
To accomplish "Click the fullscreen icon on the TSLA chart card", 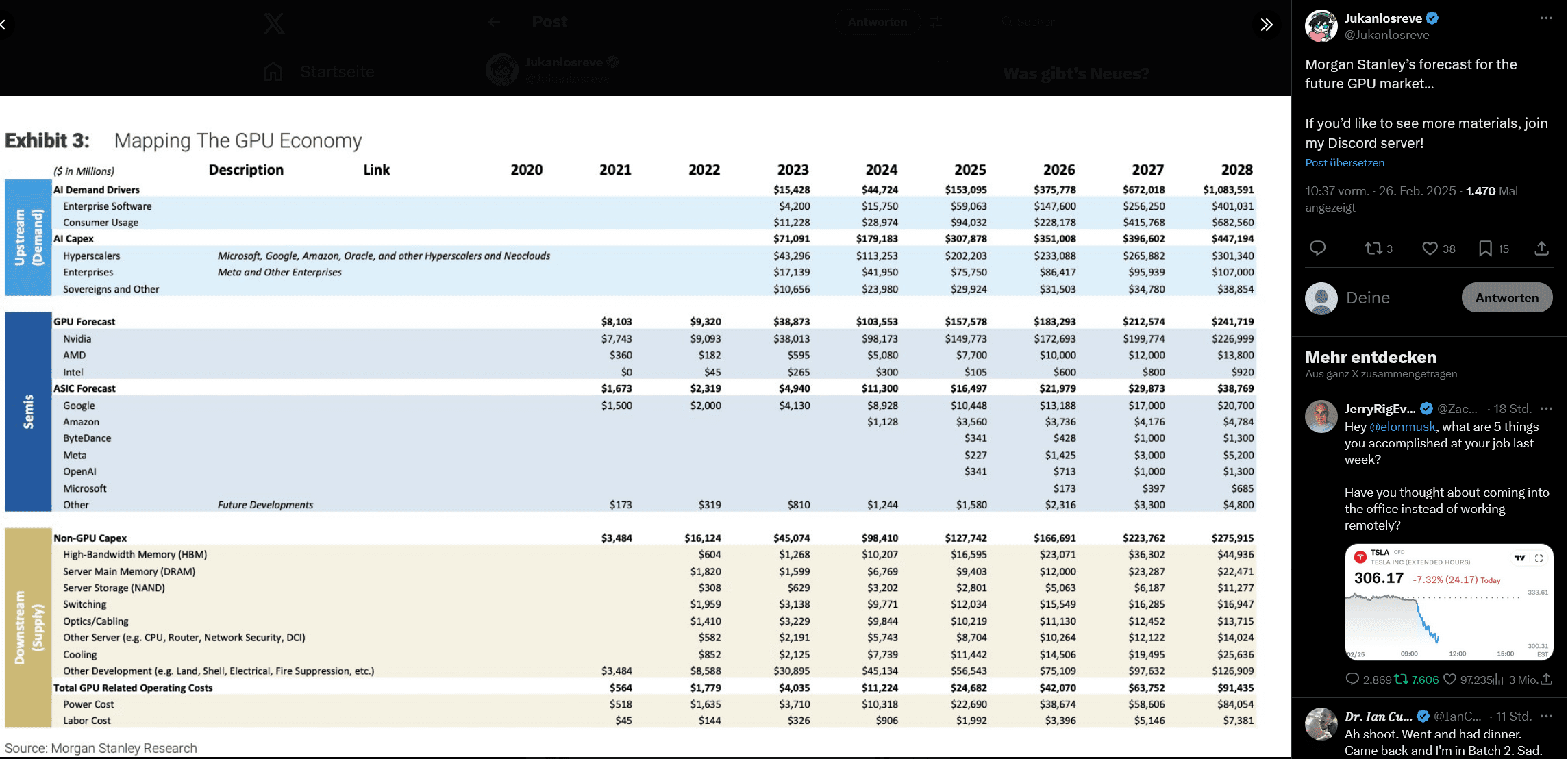I will (x=1539, y=558).
